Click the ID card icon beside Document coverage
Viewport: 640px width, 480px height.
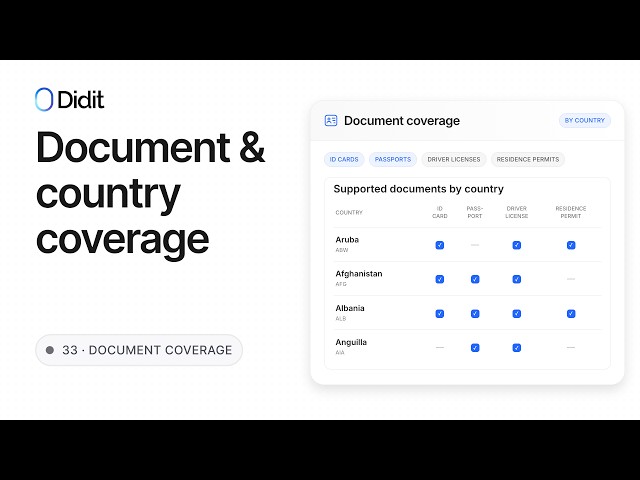[x=331, y=120]
